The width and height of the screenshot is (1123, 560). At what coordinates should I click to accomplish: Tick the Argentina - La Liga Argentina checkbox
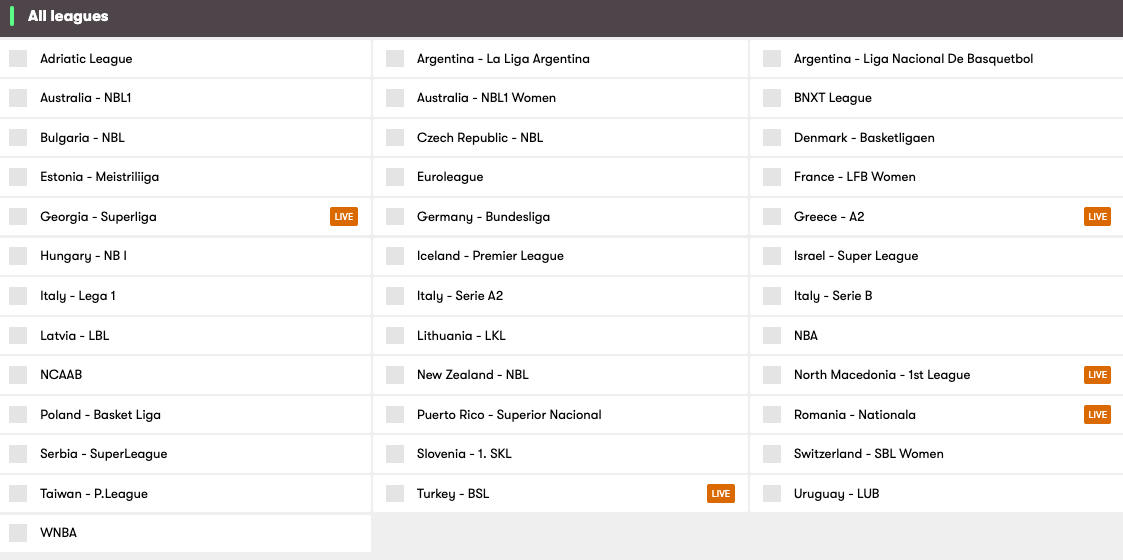pos(395,59)
